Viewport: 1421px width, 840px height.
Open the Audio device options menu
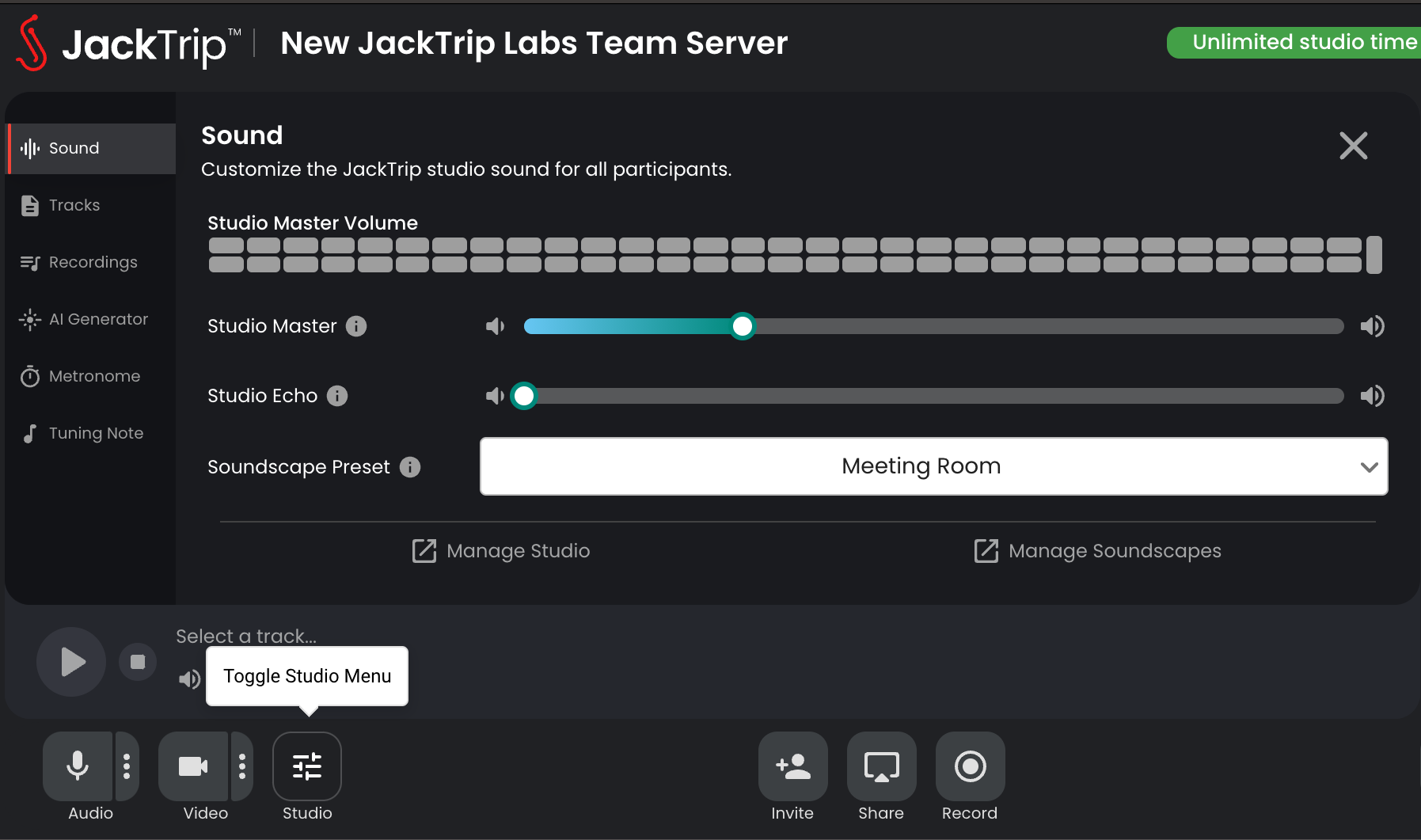coord(127,766)
